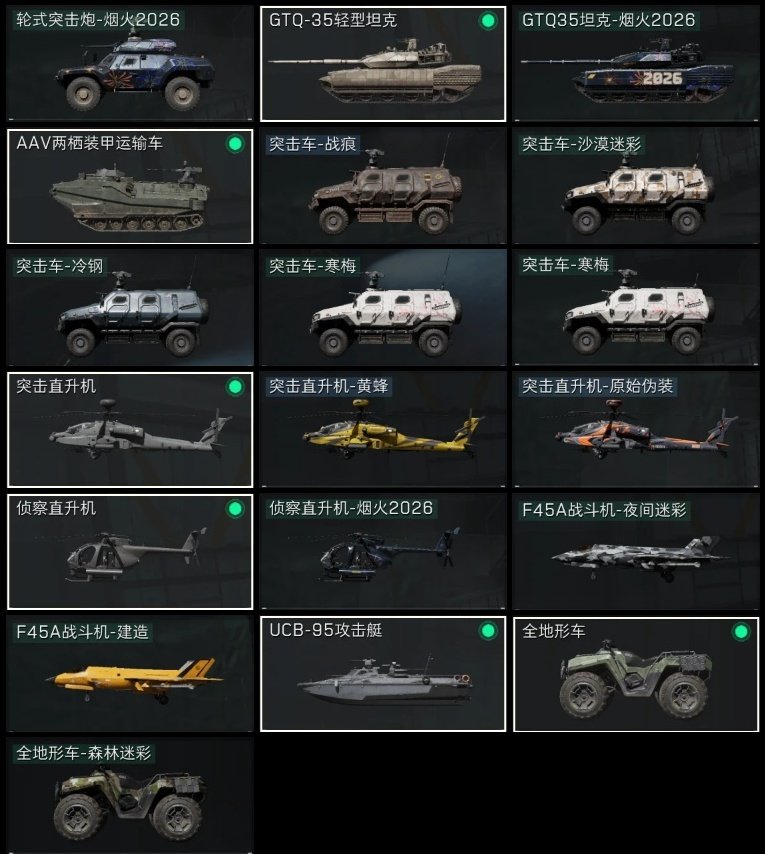The width and height of the screenshot is (765, 854).
Task: Select the 突击车-战痕 assault vehicle skin
Action: click(x=383, y=186)
